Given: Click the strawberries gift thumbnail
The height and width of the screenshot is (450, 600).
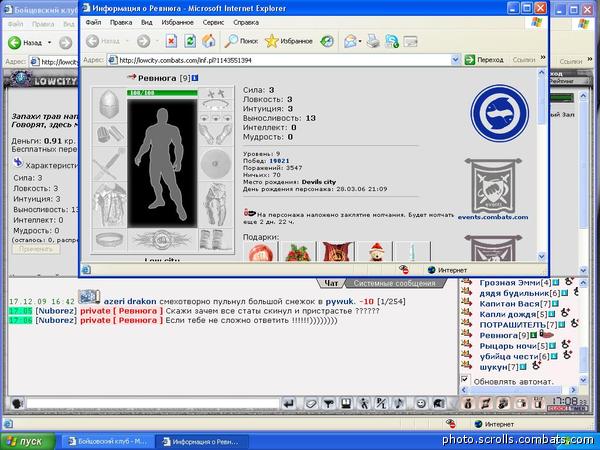Looking at the screenshot, I should (298, 251).
